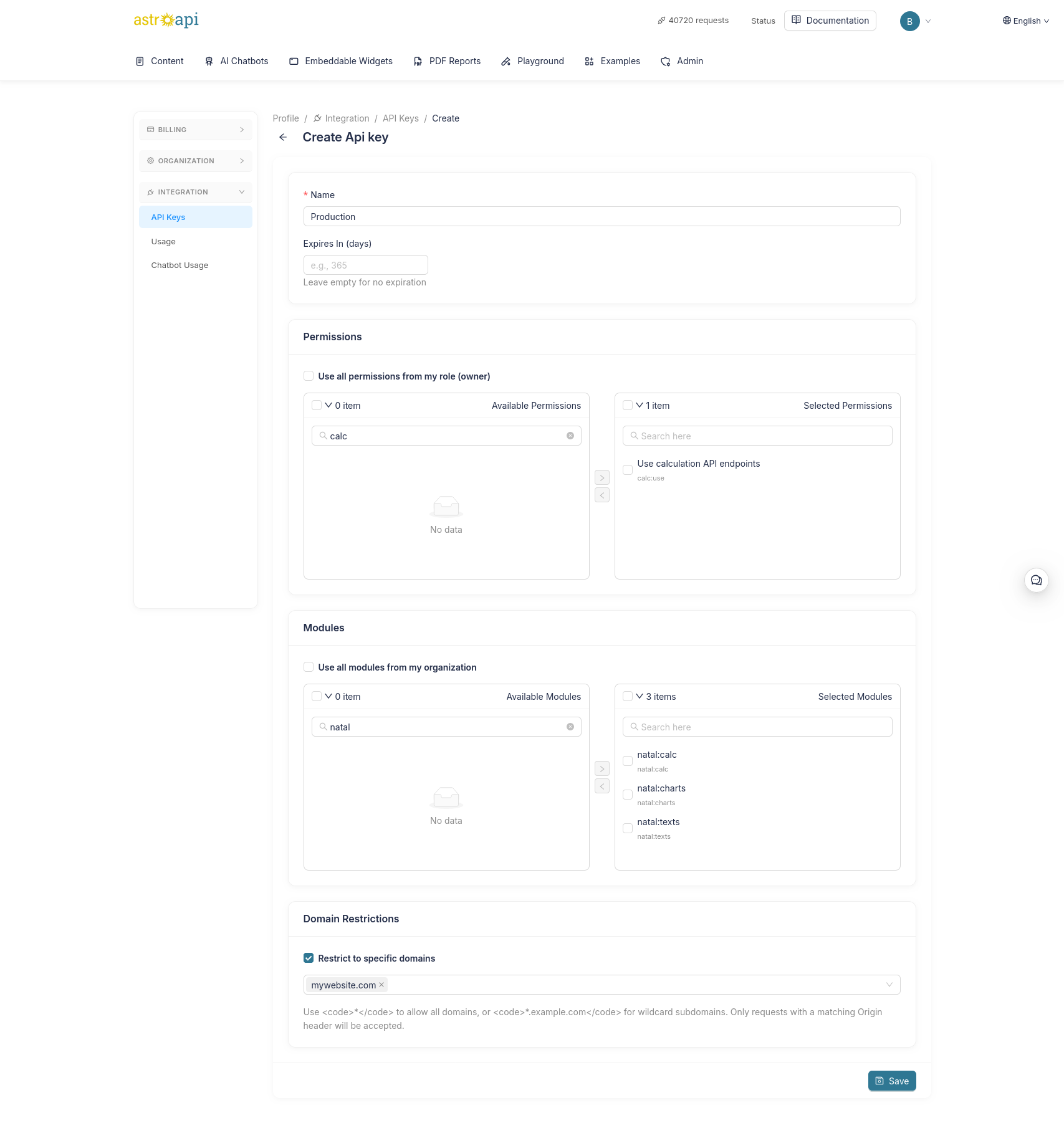Screen dimensions: 1064x1128
Task: Open the Admin menu item
Action: pos(682,61)
